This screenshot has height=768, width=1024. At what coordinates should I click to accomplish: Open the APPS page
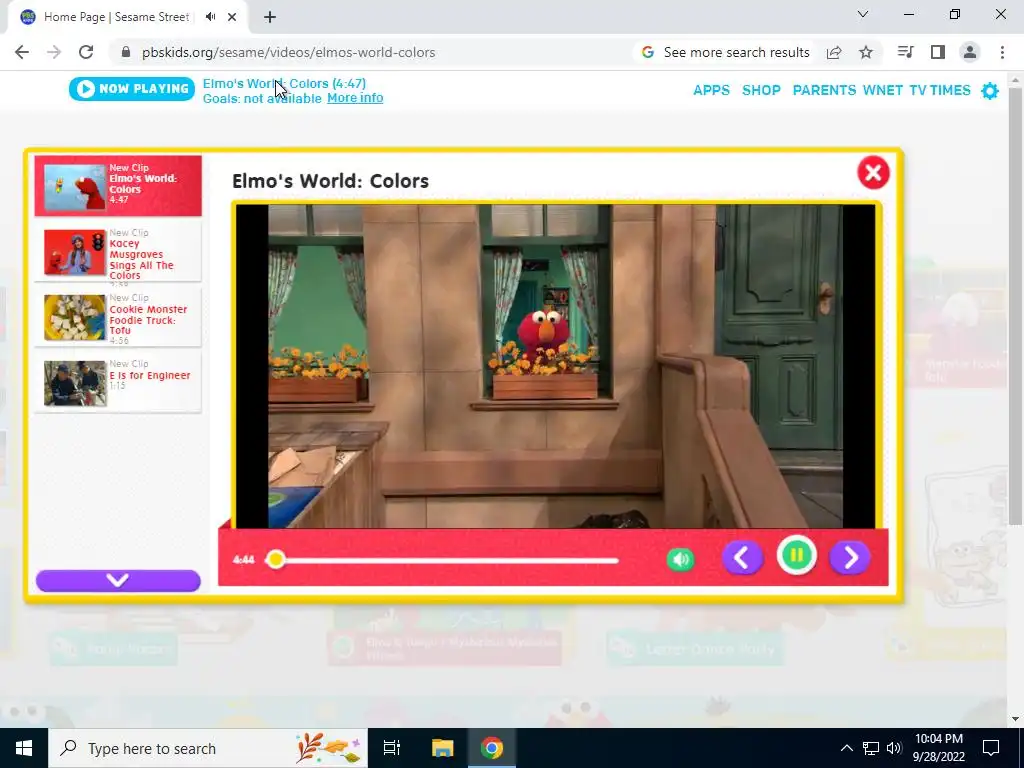point(711,90)
